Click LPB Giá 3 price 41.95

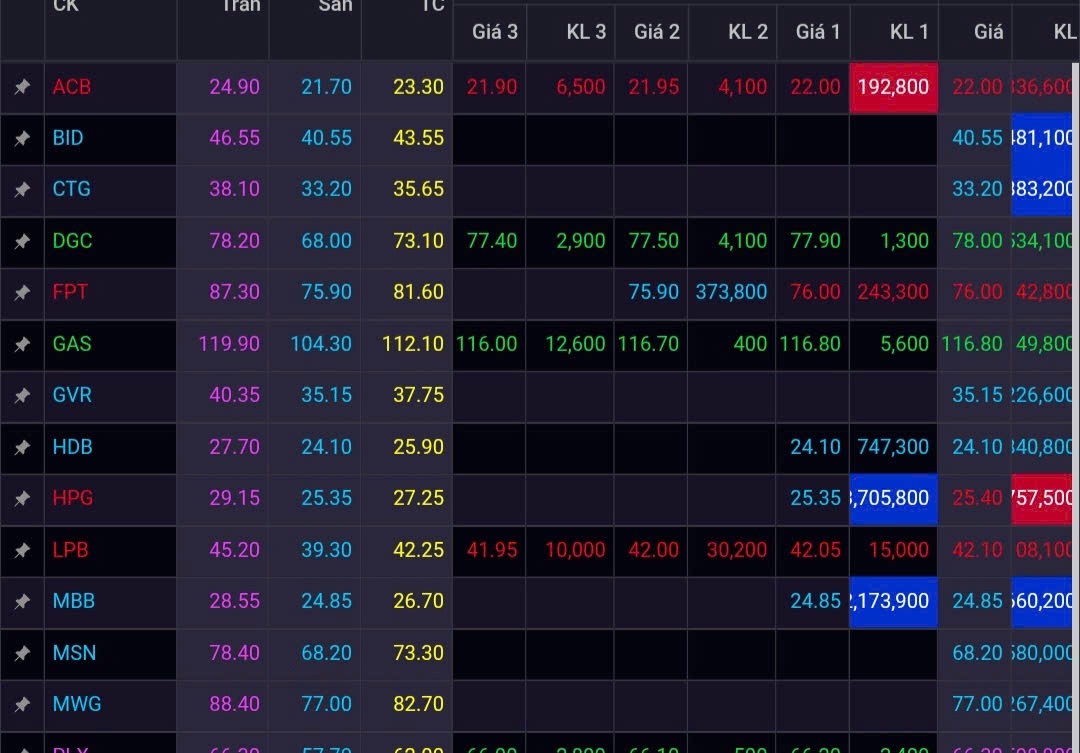pyautogui.click(x=492, y=550)
